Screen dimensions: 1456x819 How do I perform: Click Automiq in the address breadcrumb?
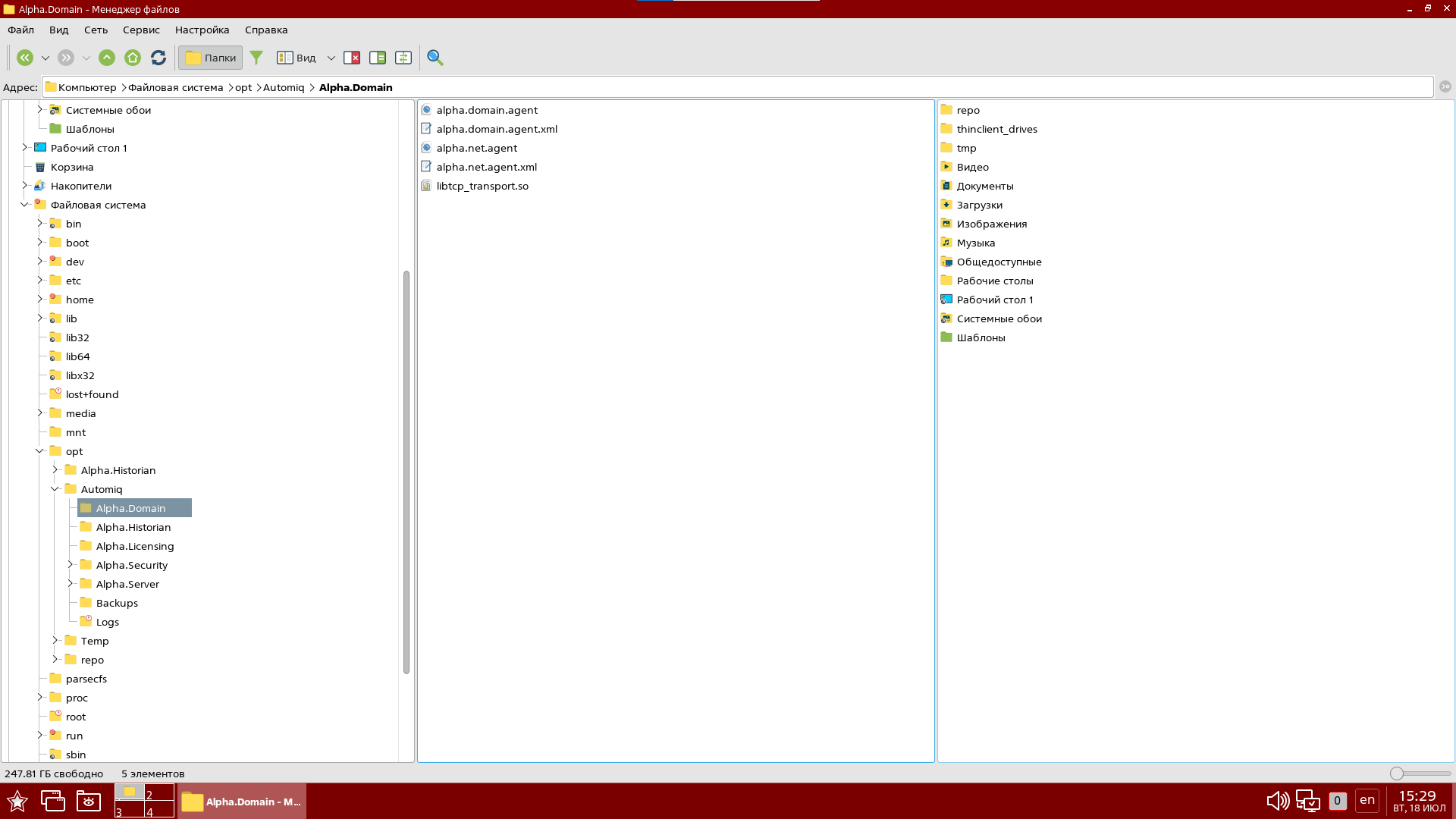[284, 87]
